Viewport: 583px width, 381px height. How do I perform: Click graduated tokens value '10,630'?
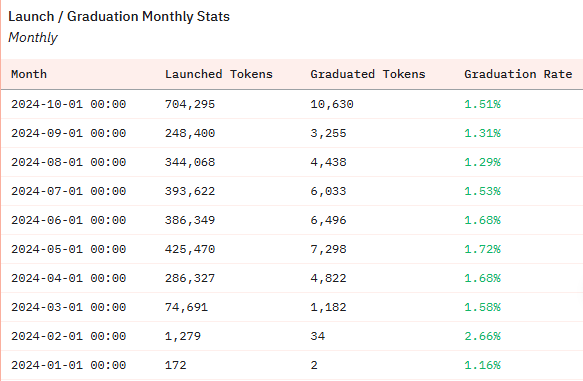point(332,104)
